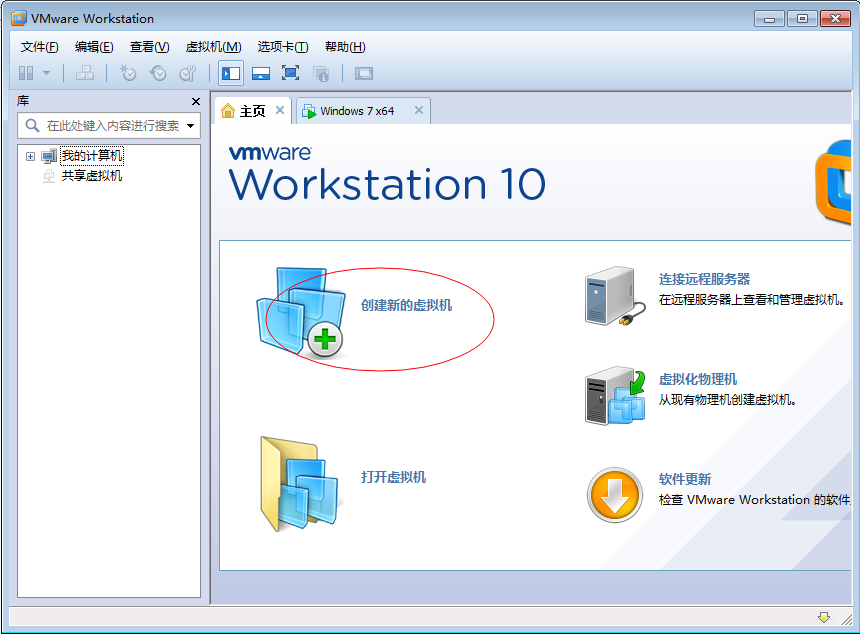Click the create new VM plus icon
The image size is (860, 634).
pos(325,339)
